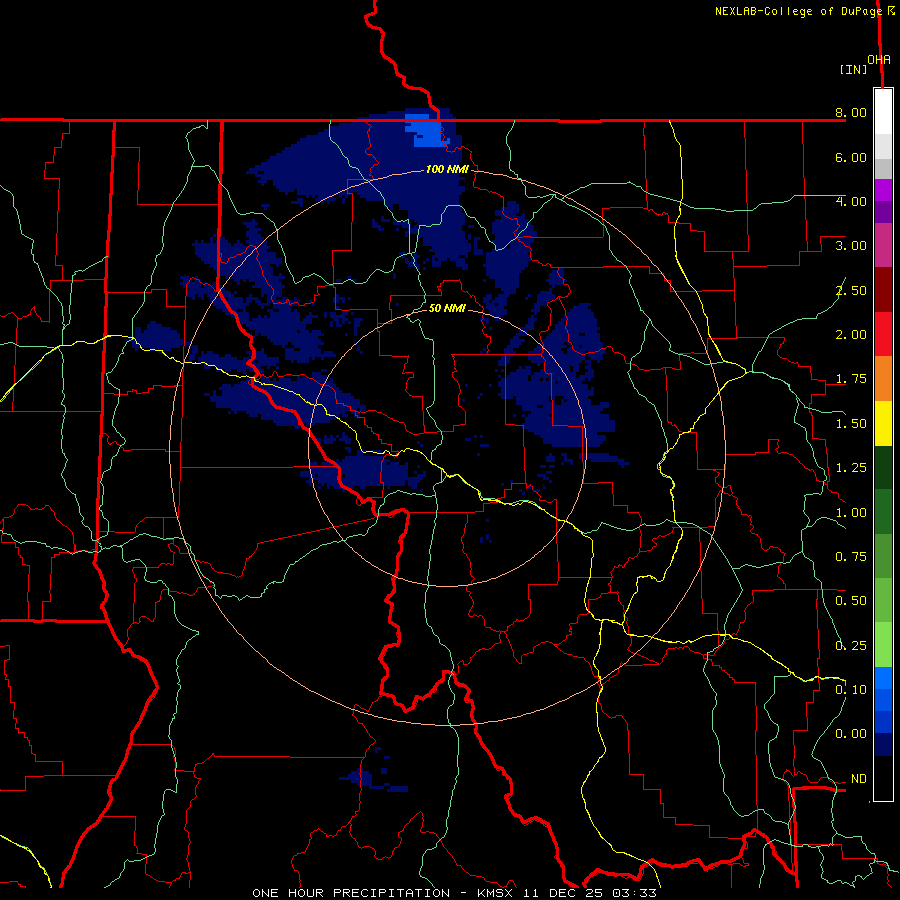Click the 6.00 legend value
900x900 pixels.
click(851, 157)
